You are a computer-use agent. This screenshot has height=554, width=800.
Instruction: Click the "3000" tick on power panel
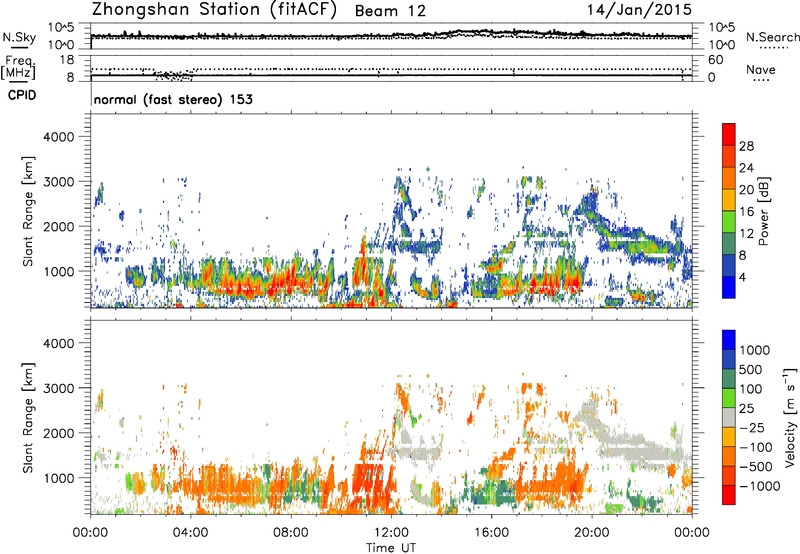click(58, 182)
